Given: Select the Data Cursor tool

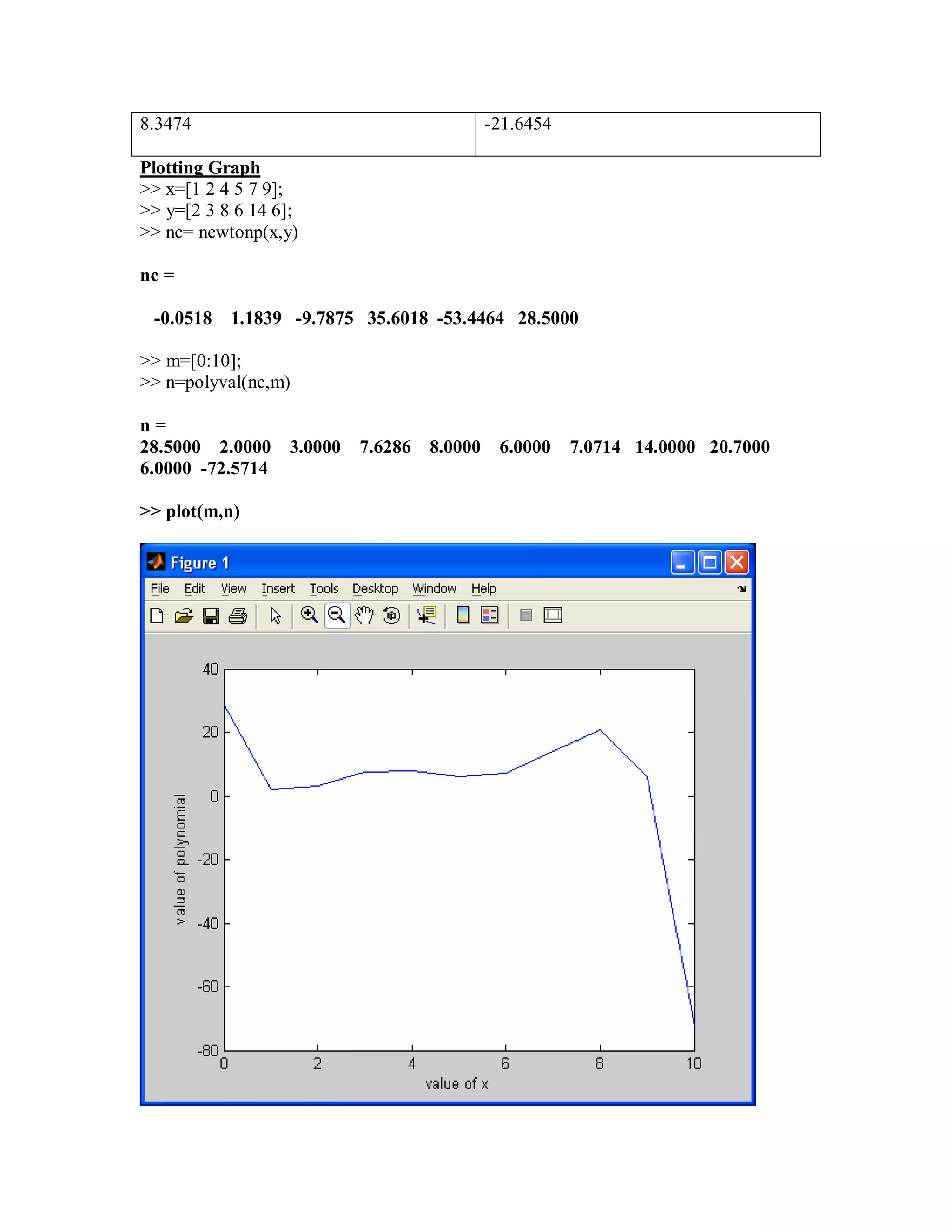Looking at the screenshot, I should point(427,615).
